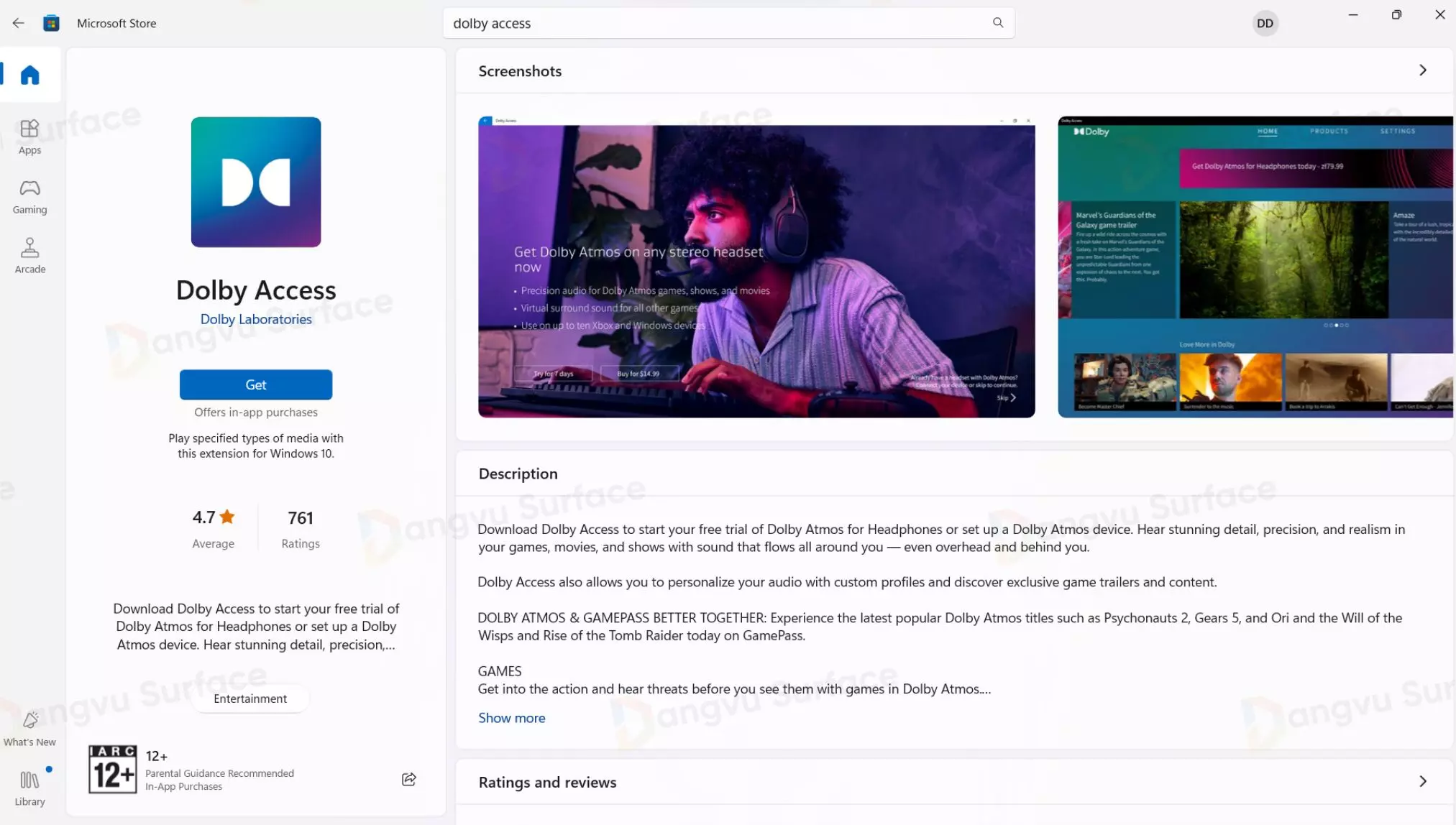Screen dimensions: 1456x825
Task: Click the search magnifier icon
Action: [998, 23]
